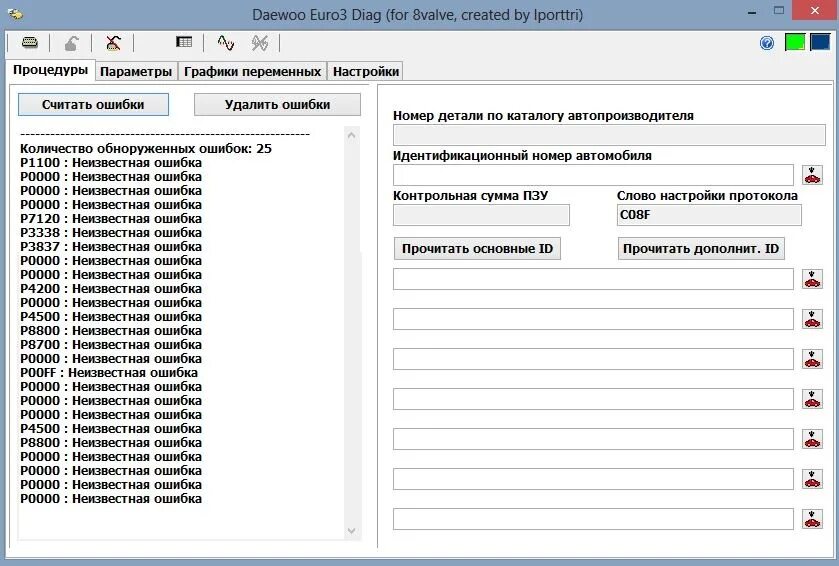Click the car icon next to the VIN field
The width and height of the screenshot is (839, 566).
point(812,175)
